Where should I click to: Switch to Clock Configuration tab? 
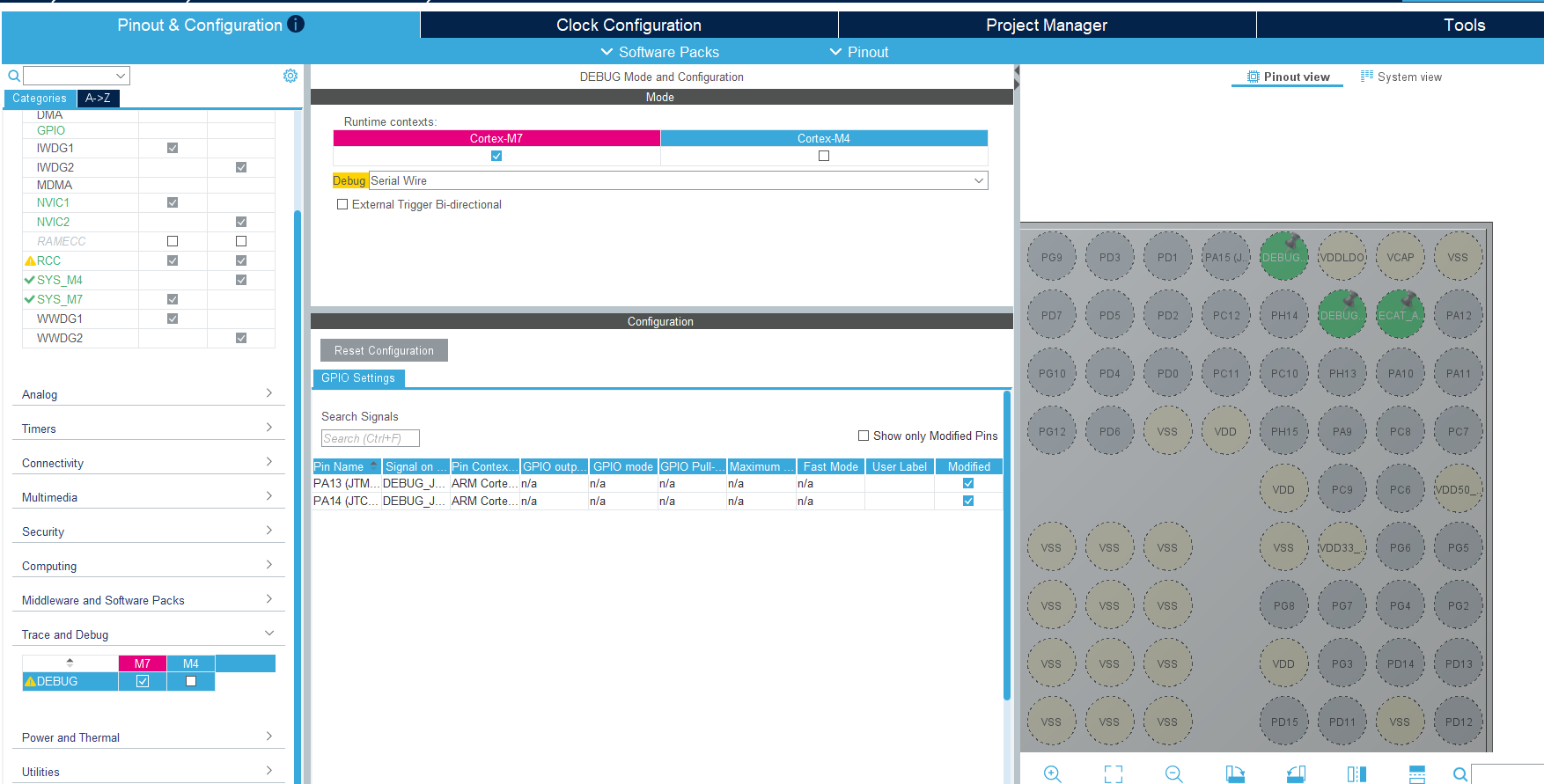pos(629,25)
